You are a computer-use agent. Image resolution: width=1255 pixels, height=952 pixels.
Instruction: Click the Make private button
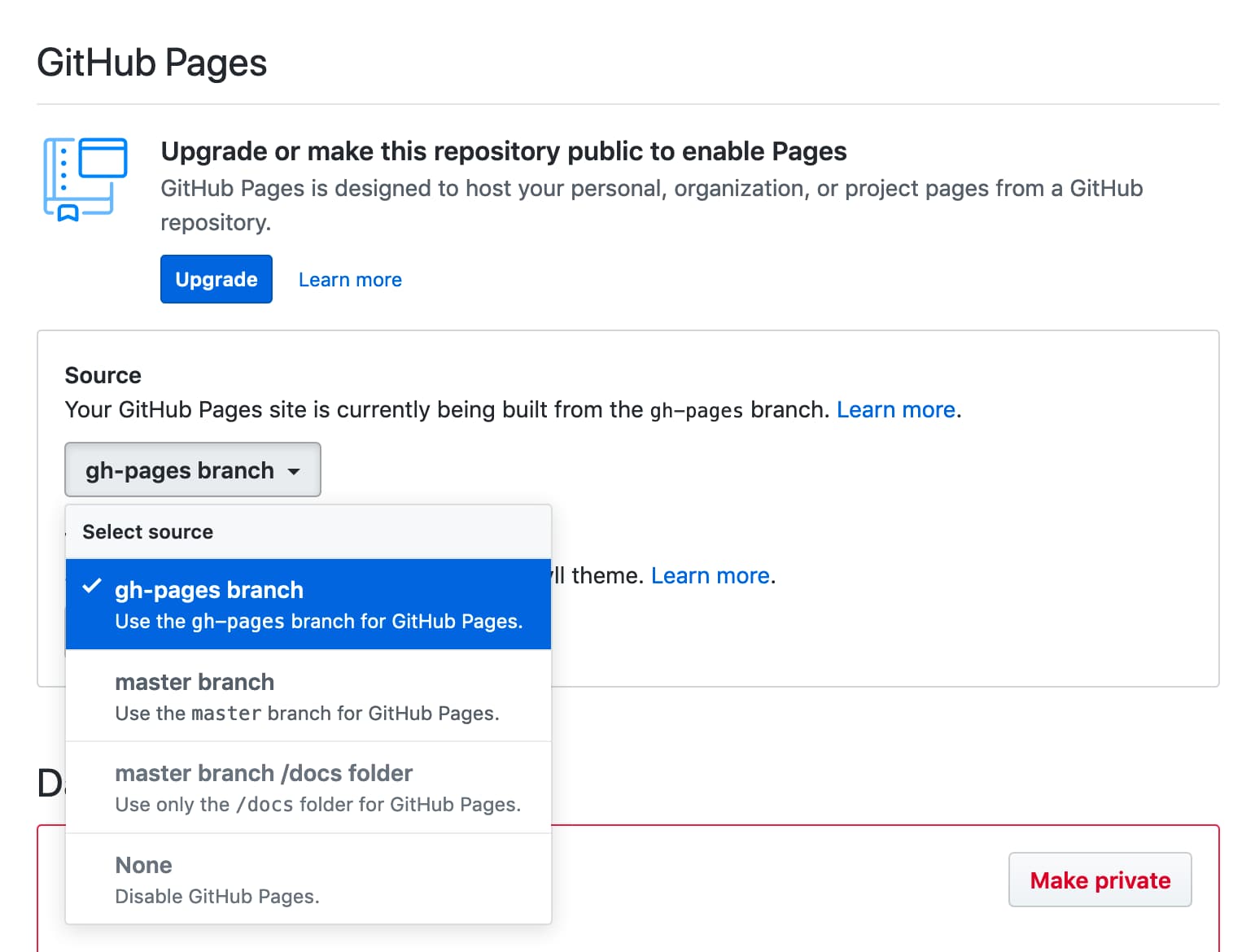pyautogui.click(x=1100, y=880)
